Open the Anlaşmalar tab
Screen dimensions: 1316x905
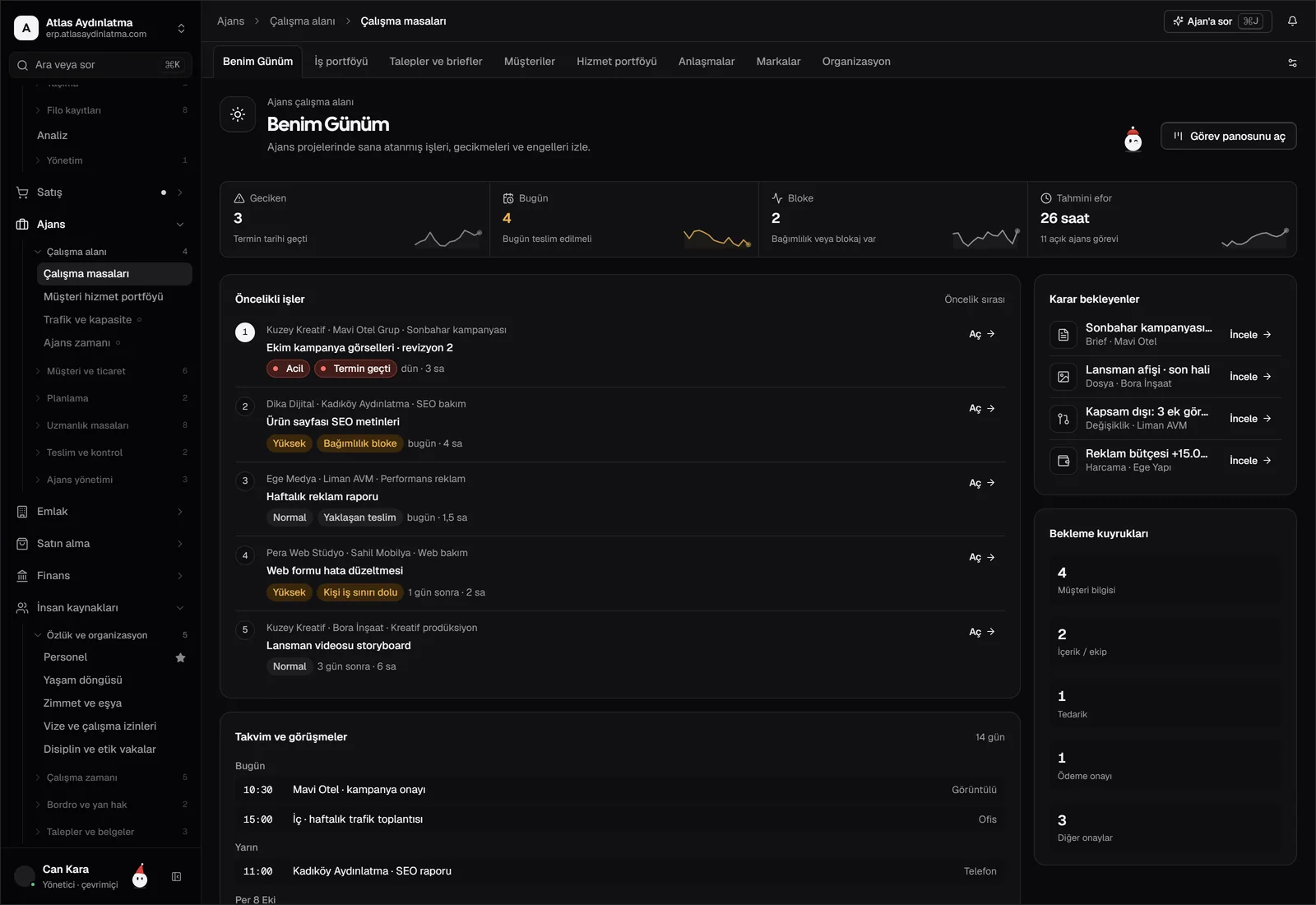point(706,62)
